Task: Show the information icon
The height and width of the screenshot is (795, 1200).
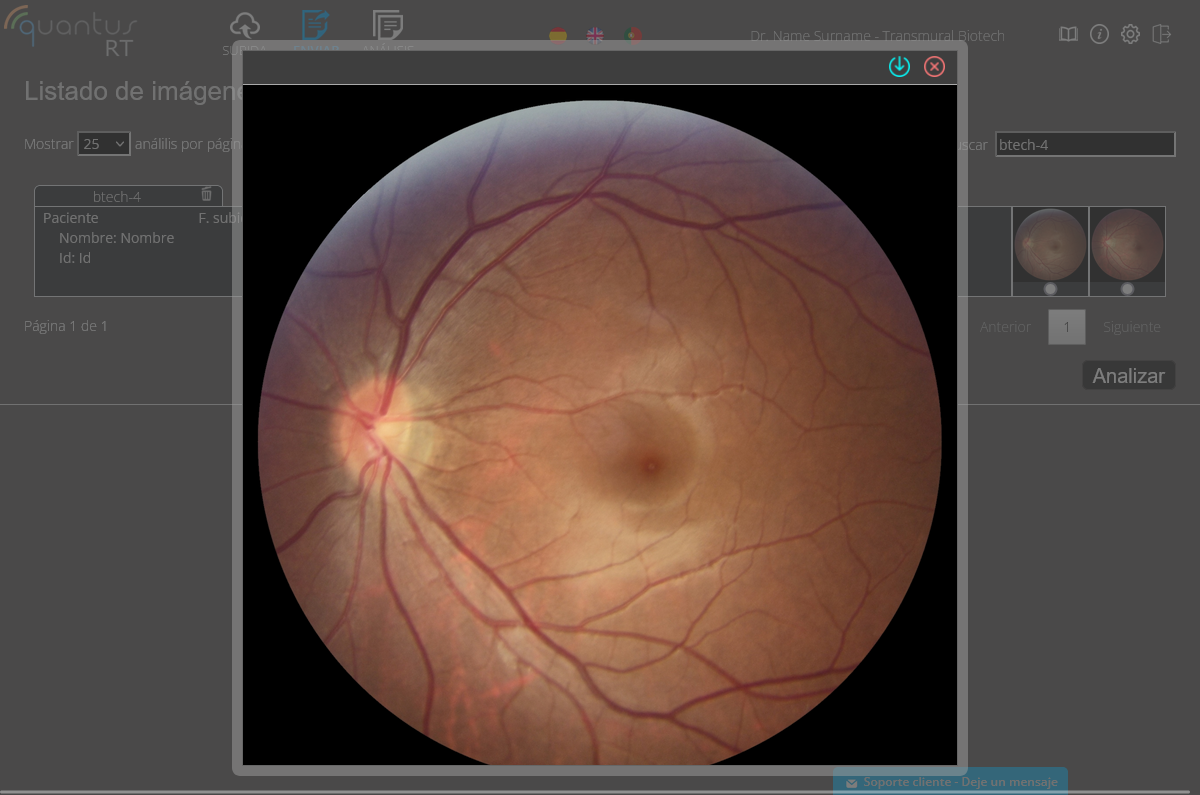Action: point(1099,35)
